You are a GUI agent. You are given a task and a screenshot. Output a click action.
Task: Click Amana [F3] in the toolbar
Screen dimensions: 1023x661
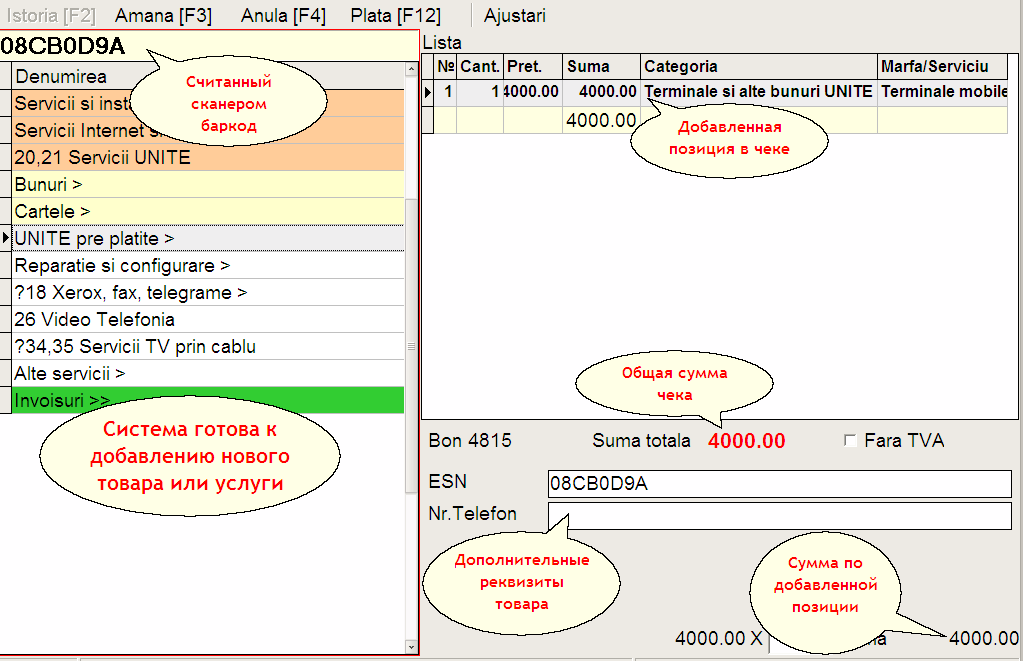click(164, 16)
